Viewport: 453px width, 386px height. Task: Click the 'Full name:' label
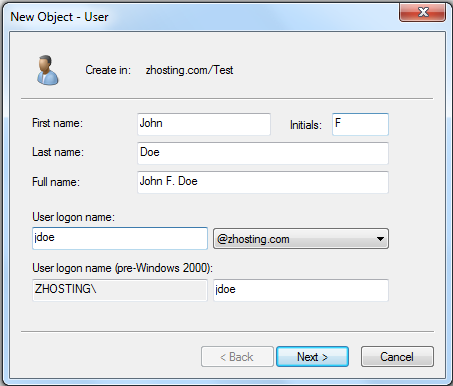tap(56, 182)
